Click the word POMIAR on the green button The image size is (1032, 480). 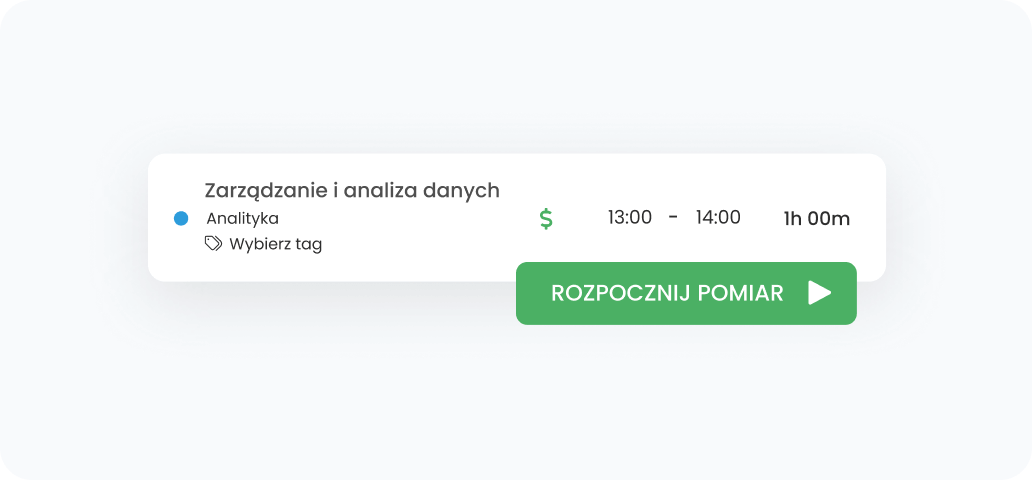coord(741,293)
